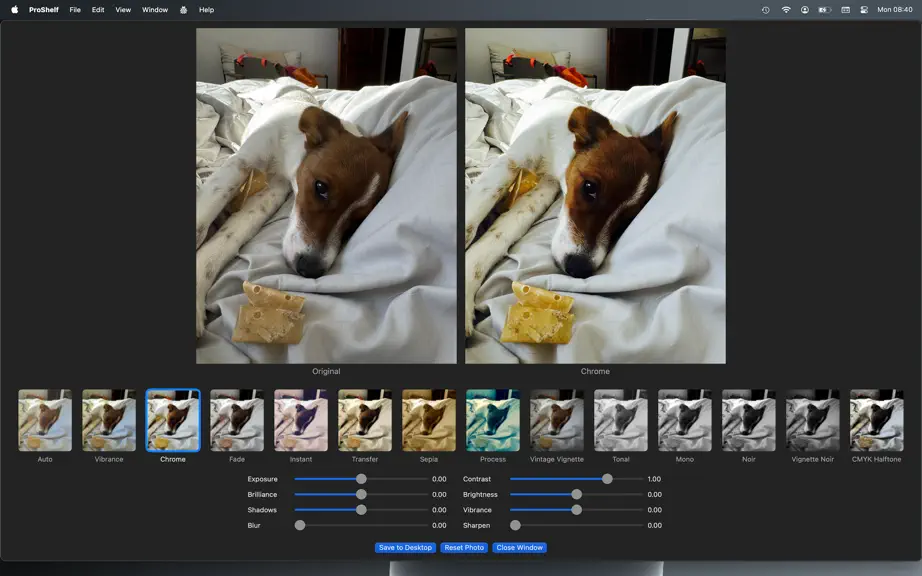The height and width of the screenshot is (576, 922).
Task: Click the Contrast slider handle
Action: (607, 479)
